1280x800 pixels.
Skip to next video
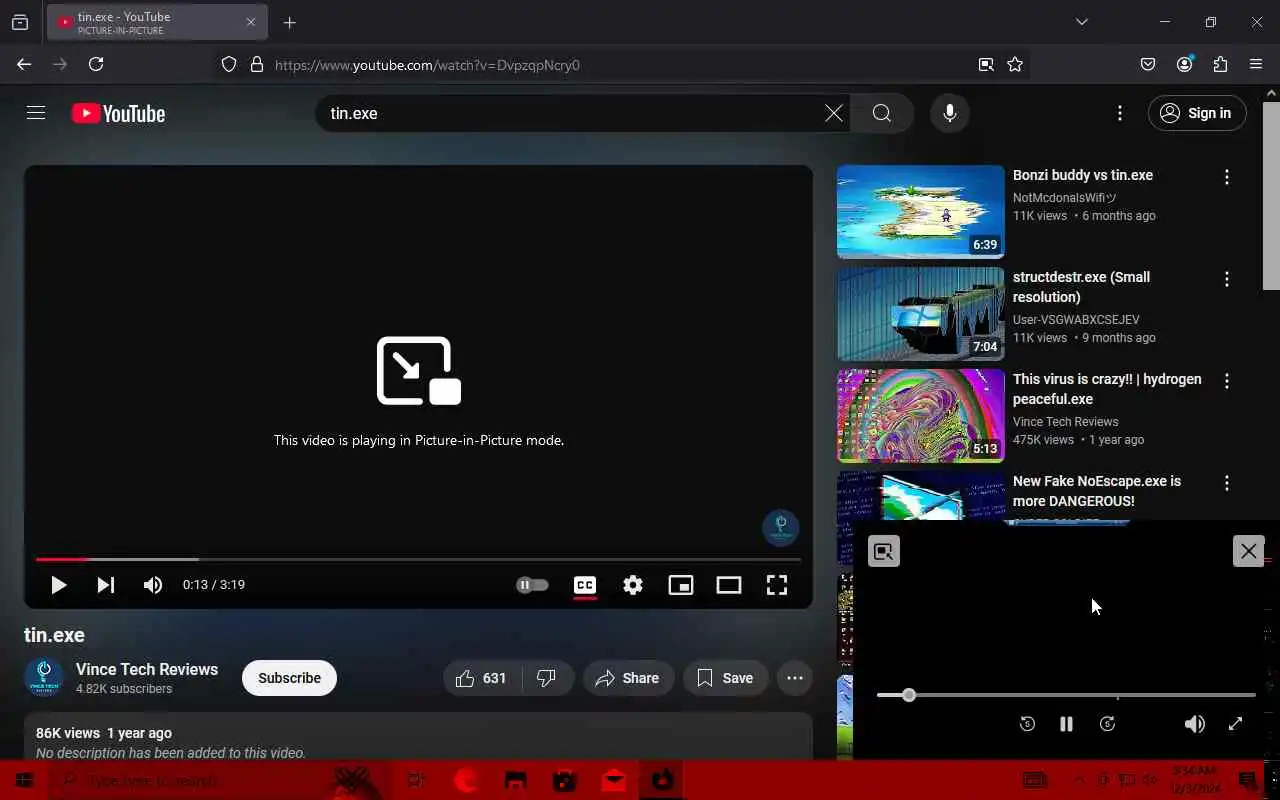pyautogui.click(x=105, y=585)
